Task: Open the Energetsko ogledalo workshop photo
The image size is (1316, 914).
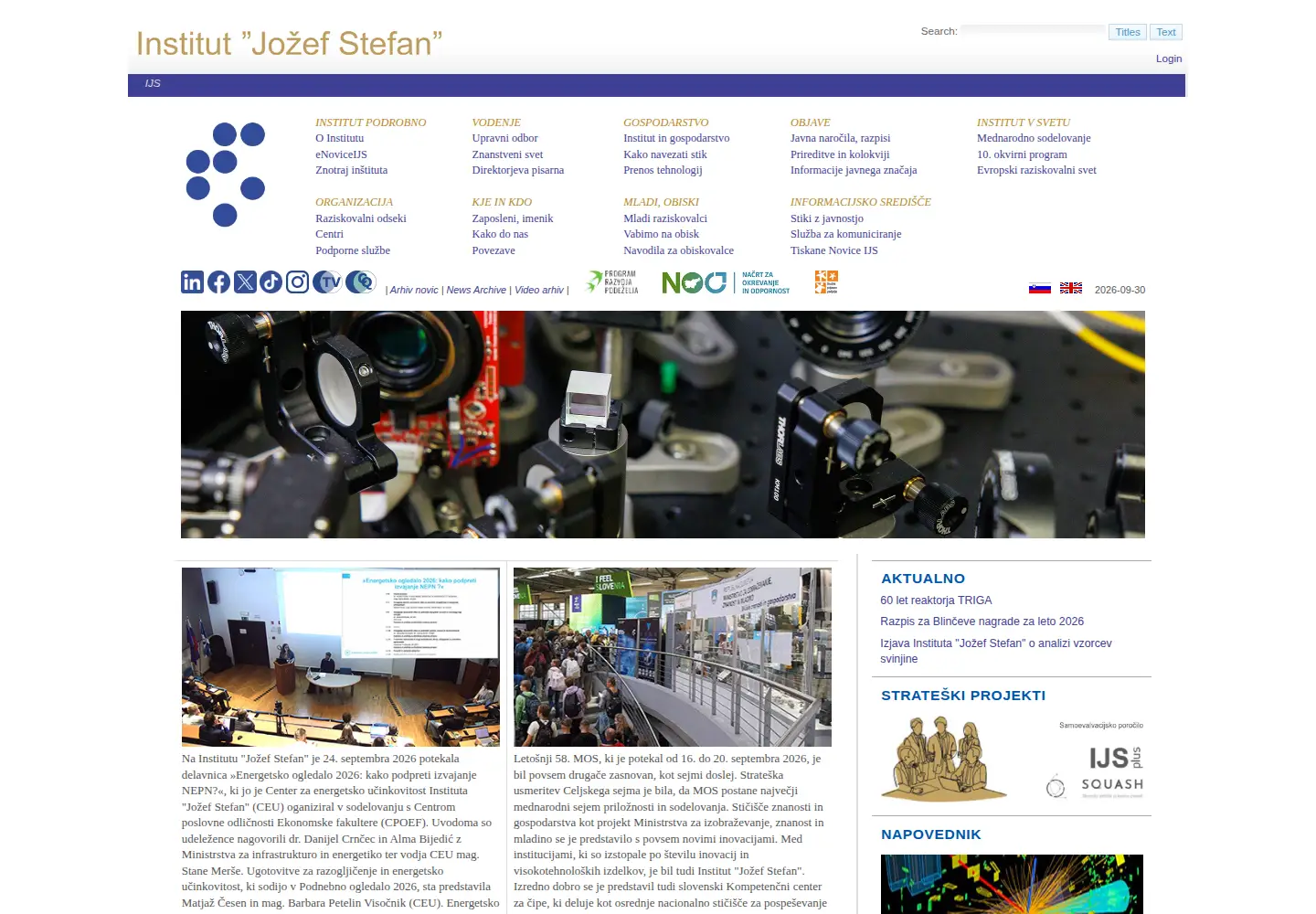Action: click(341, 657)
